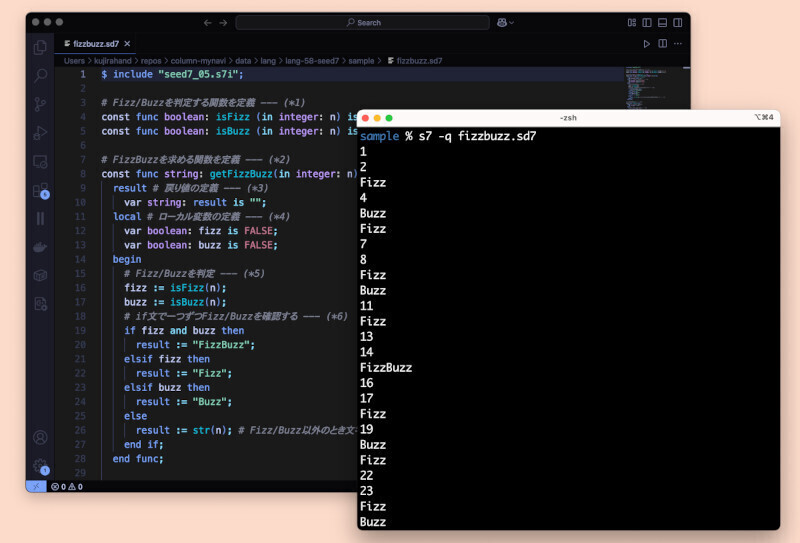Open the Manage gear icon

pyautogui.click(x=40, y=466)
